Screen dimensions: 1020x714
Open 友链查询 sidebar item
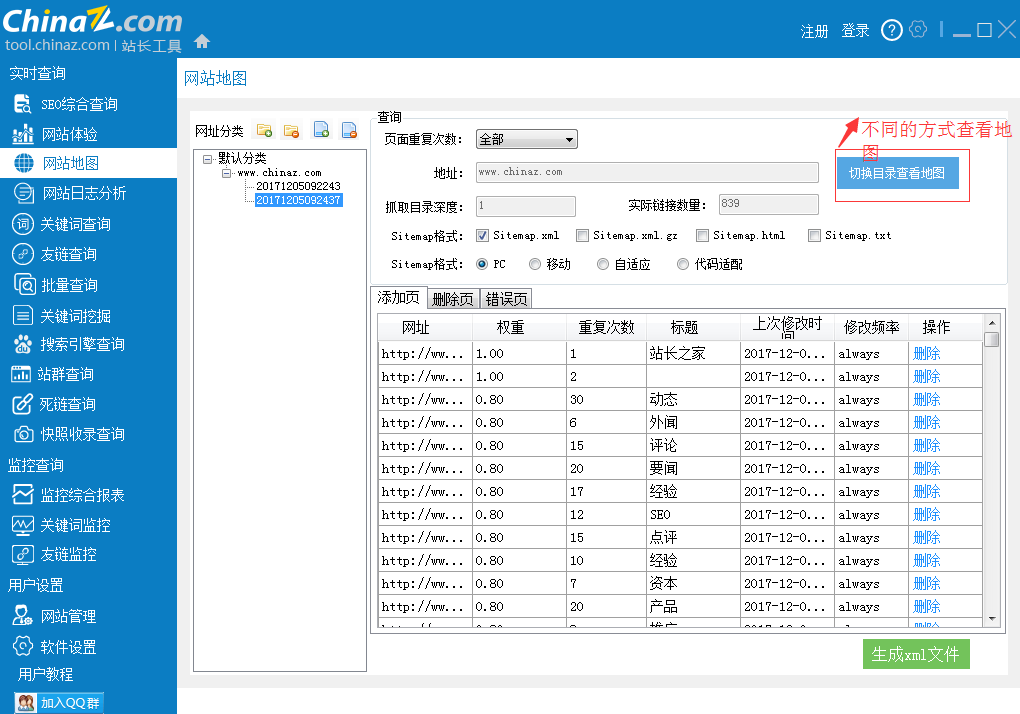55,254
